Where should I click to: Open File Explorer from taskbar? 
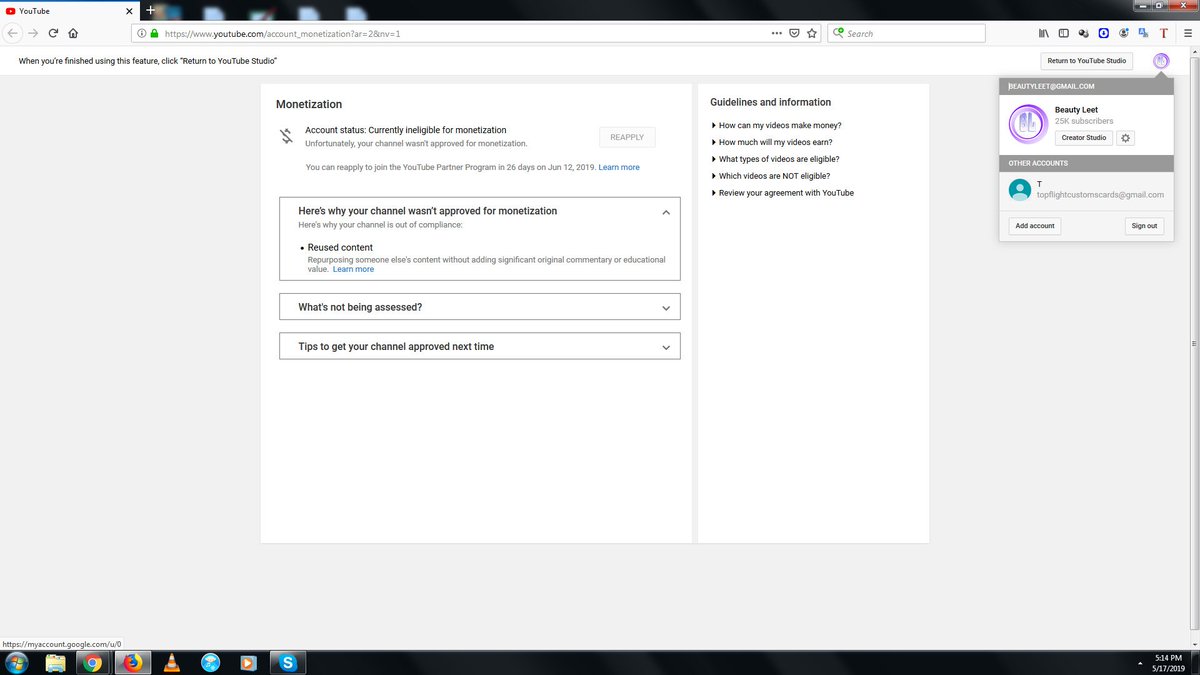[56, 662]
